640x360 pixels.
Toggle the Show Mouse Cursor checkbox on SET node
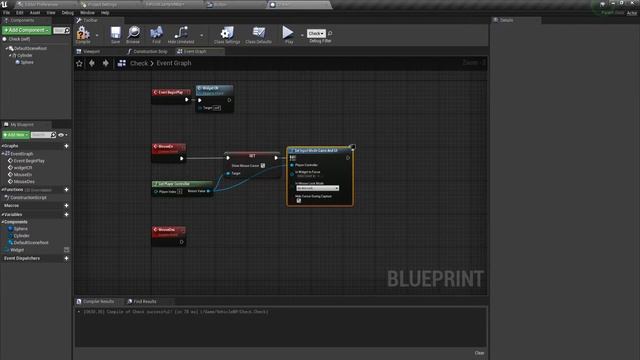point(263,166)
